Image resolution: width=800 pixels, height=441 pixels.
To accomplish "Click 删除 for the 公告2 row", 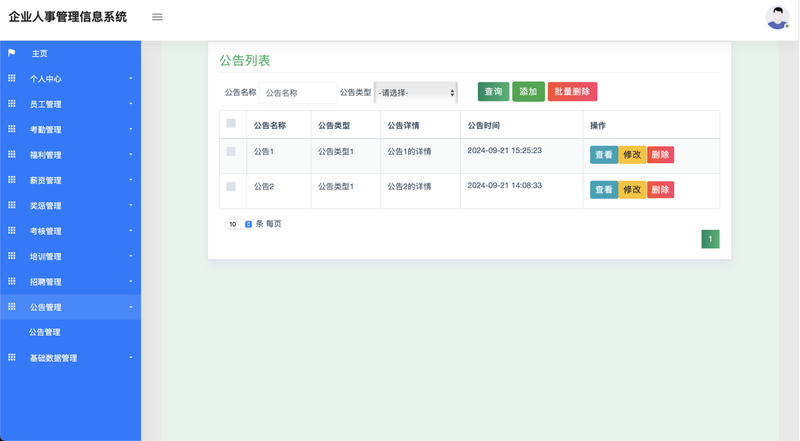I will [x=660, y=190].
